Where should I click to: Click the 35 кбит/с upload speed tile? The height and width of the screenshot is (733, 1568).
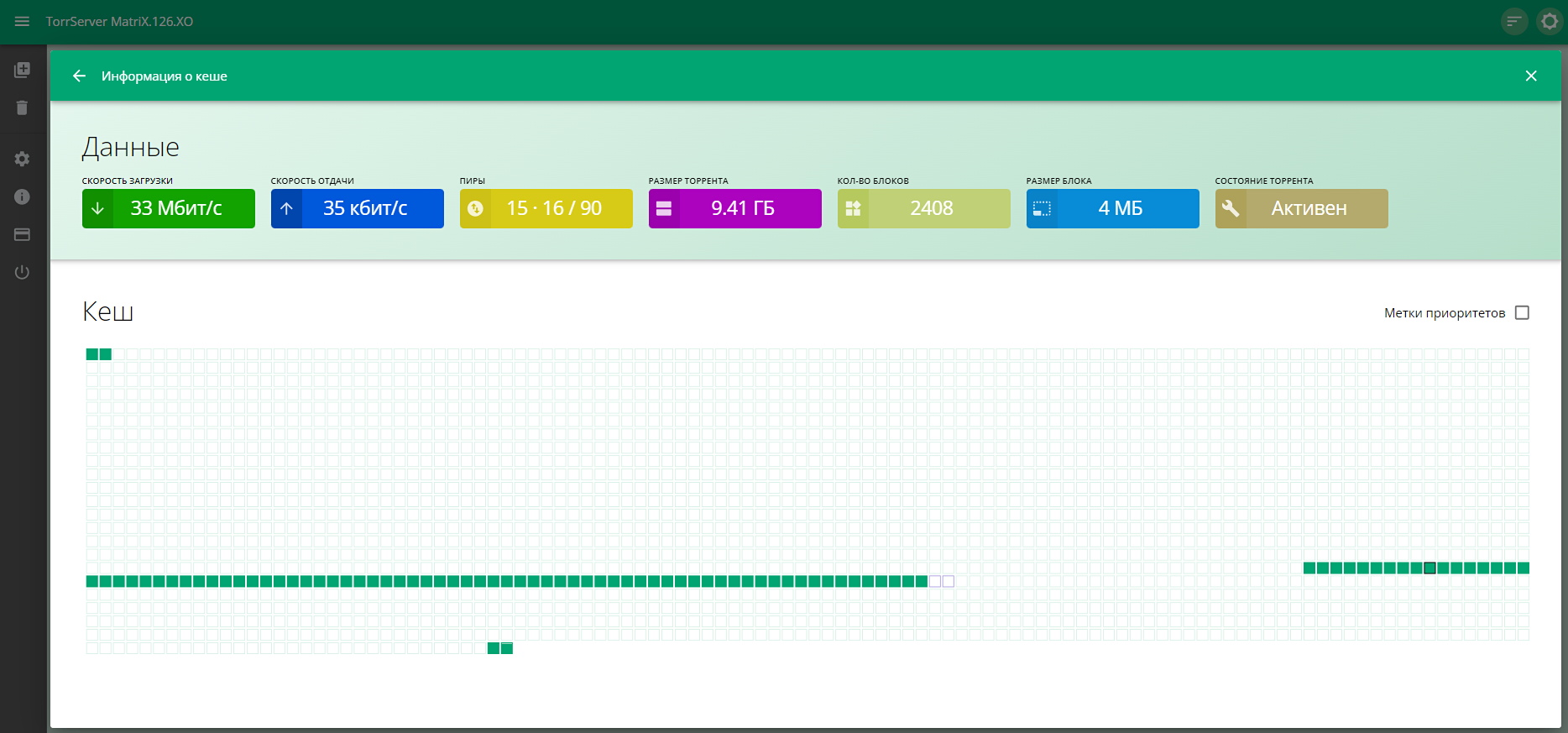pos(357,208)
